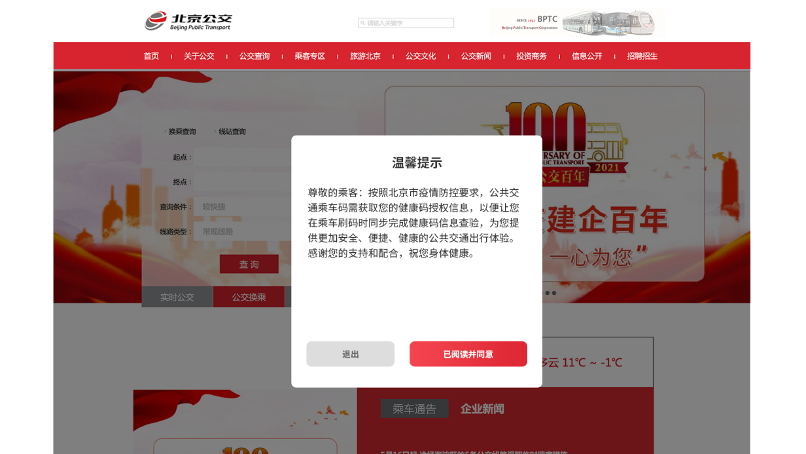The height and width of the screenshot is (454, 806).
Task: Open the 公交新闻 navigation item
Action: pyautogui.click(x=476, y=56)
